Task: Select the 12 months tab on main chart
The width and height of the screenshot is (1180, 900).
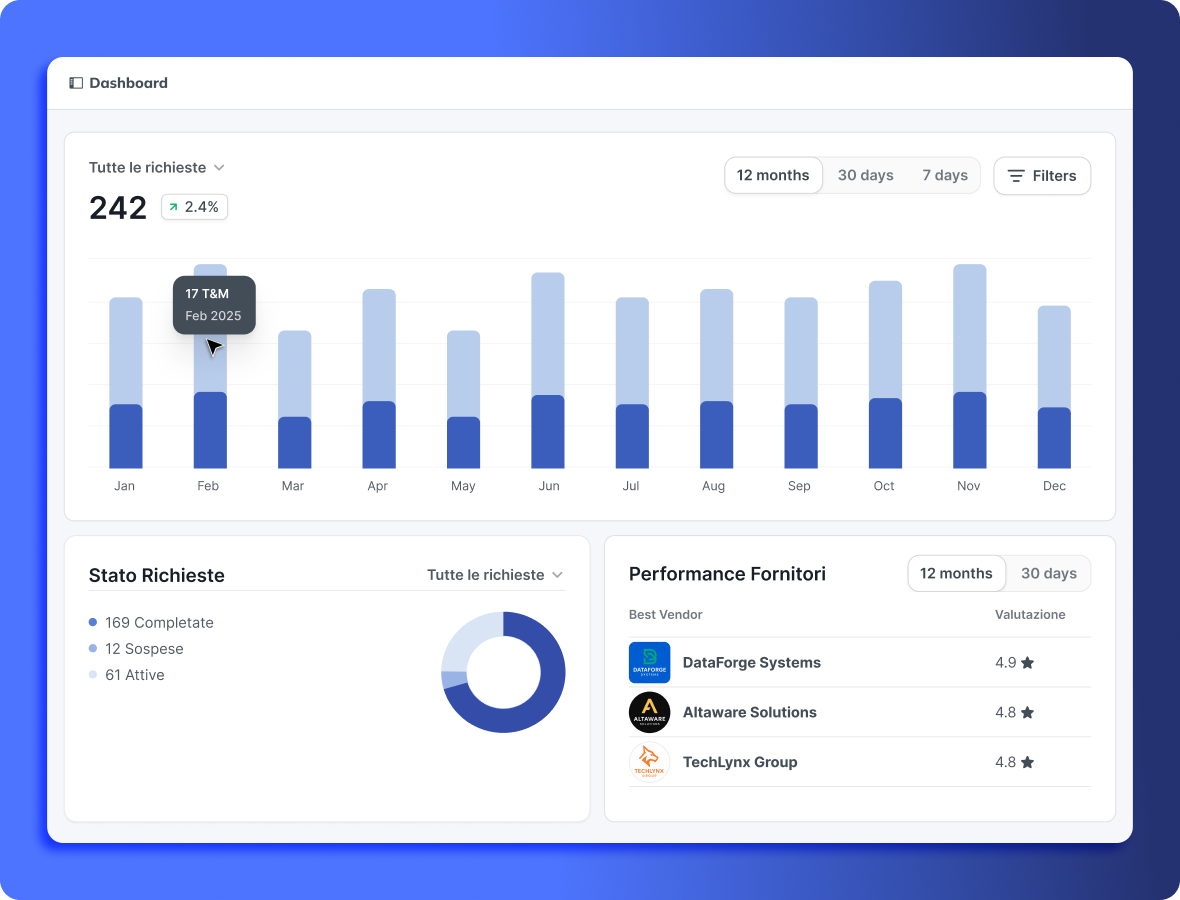Action: (x=773, y=175)
